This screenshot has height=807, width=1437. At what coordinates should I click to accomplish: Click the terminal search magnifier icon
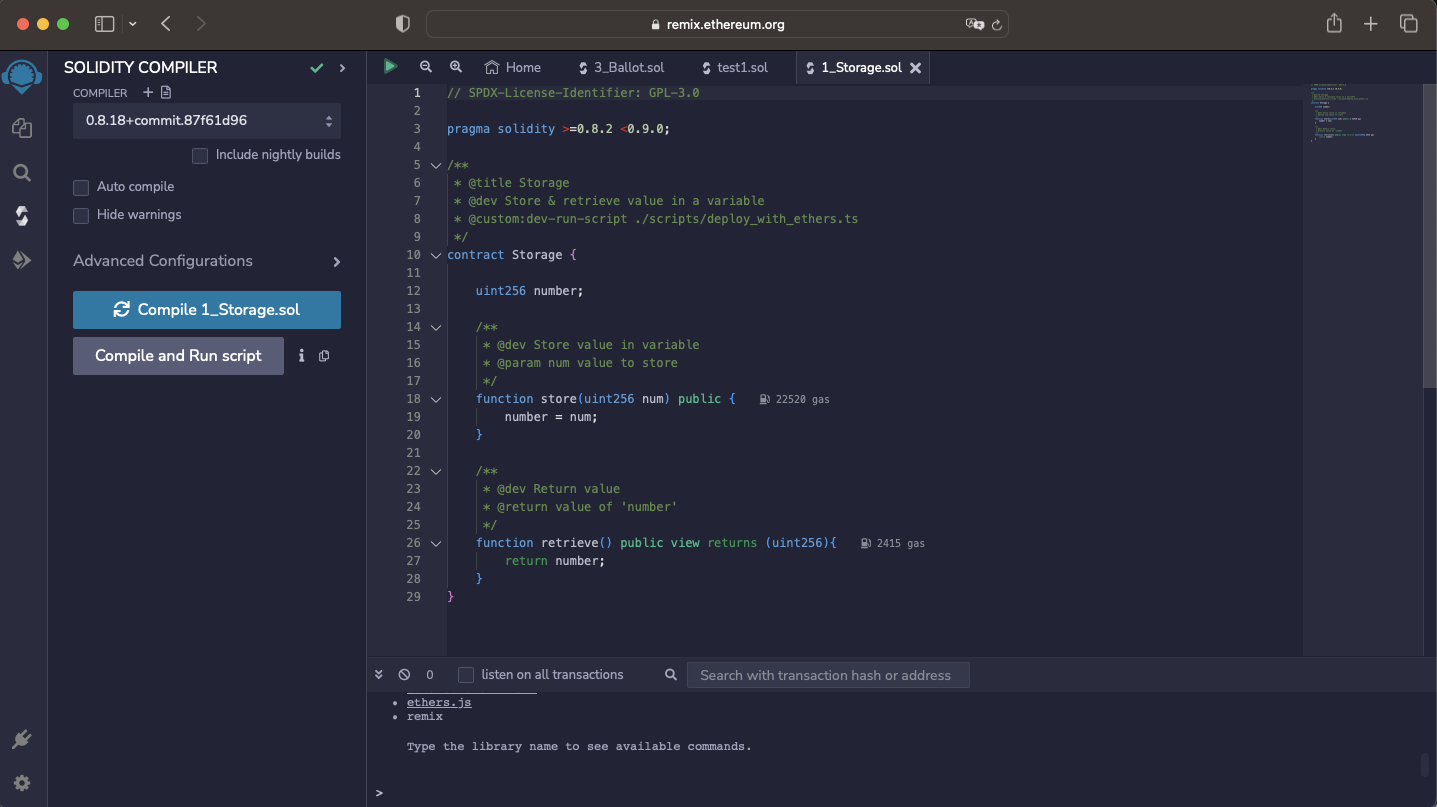point(671,675)
